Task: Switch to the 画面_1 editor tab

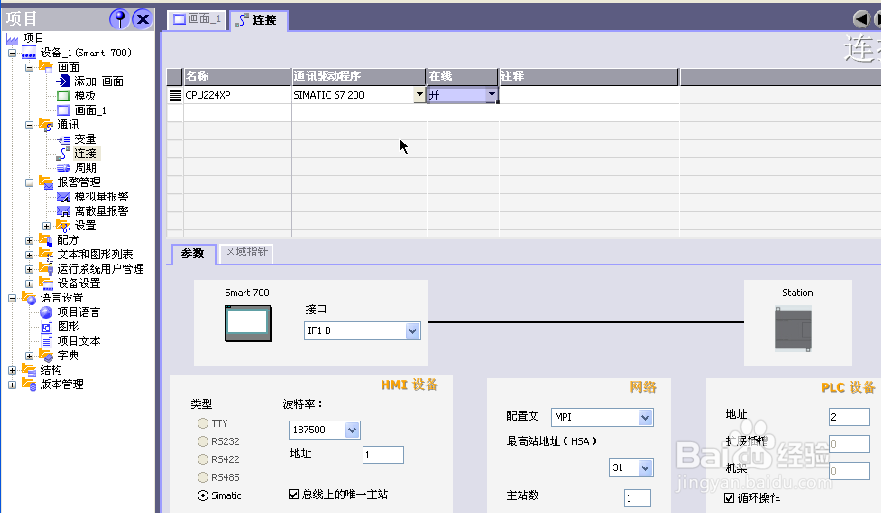Action: click(x=197, y=20)
